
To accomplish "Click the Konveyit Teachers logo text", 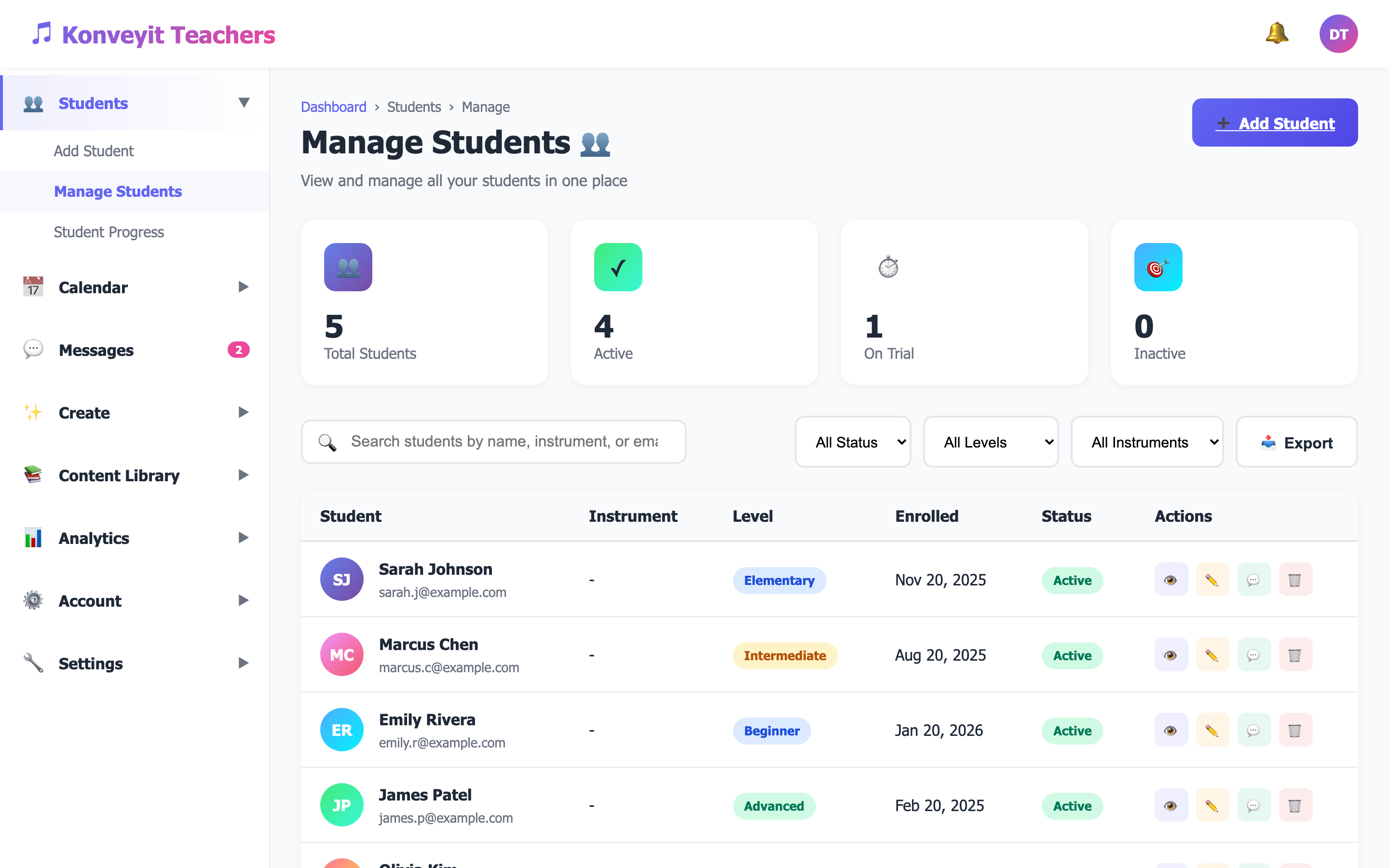I will coord(168,34).
